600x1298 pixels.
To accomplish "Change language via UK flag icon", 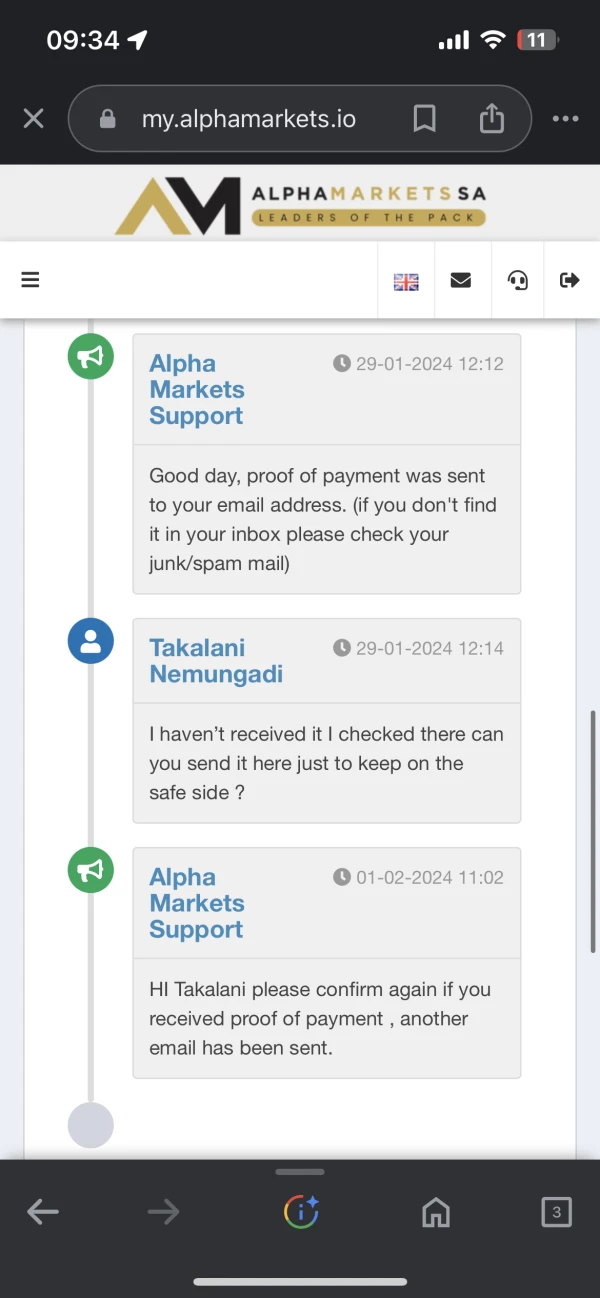I will pos(406,281).
